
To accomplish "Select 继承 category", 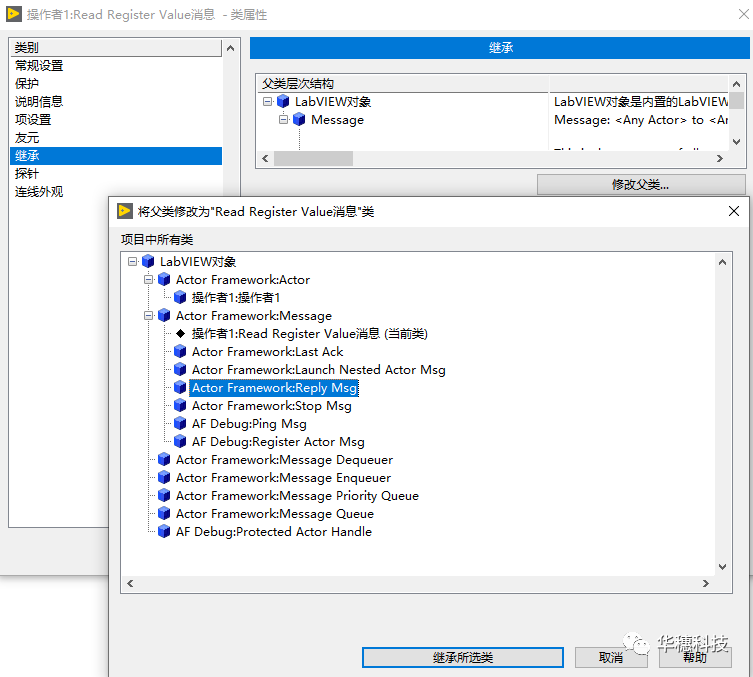I will coord(115,156).
